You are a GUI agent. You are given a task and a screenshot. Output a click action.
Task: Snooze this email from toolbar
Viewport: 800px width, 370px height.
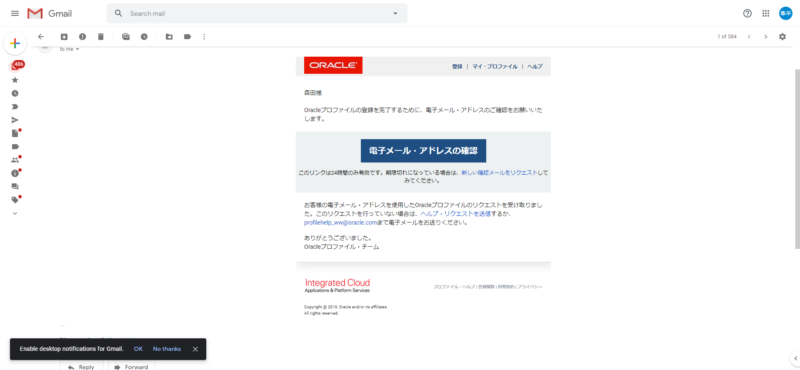(x=144, y=37)
